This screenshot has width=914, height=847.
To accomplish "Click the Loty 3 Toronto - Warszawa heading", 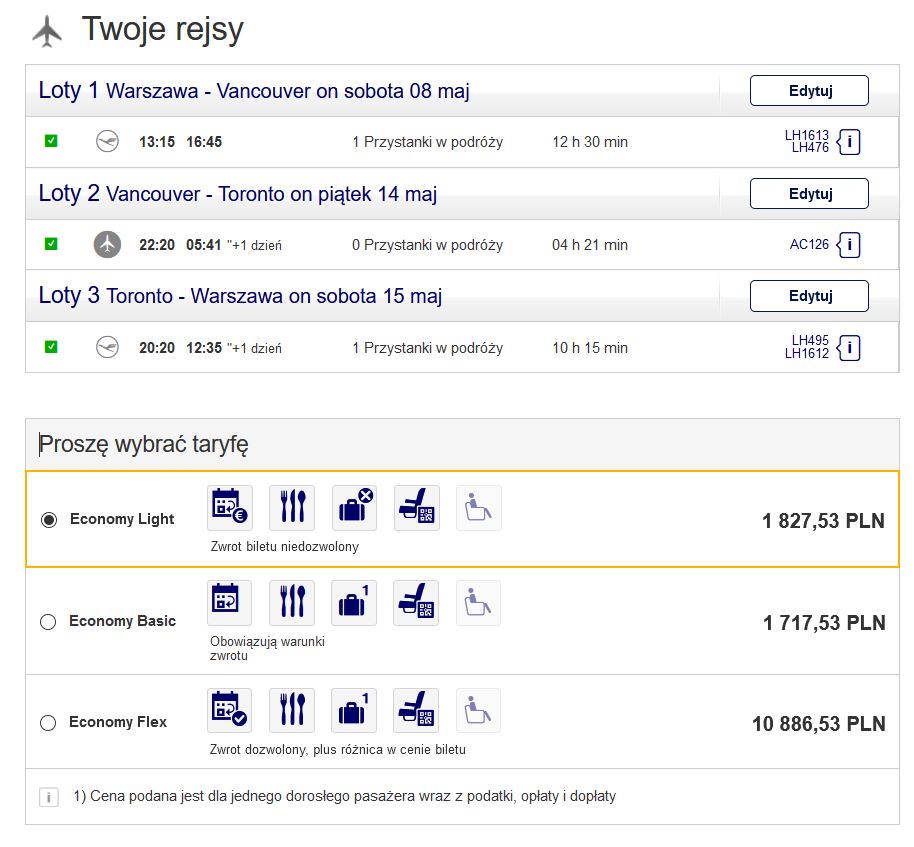I will tap(240, 296).
